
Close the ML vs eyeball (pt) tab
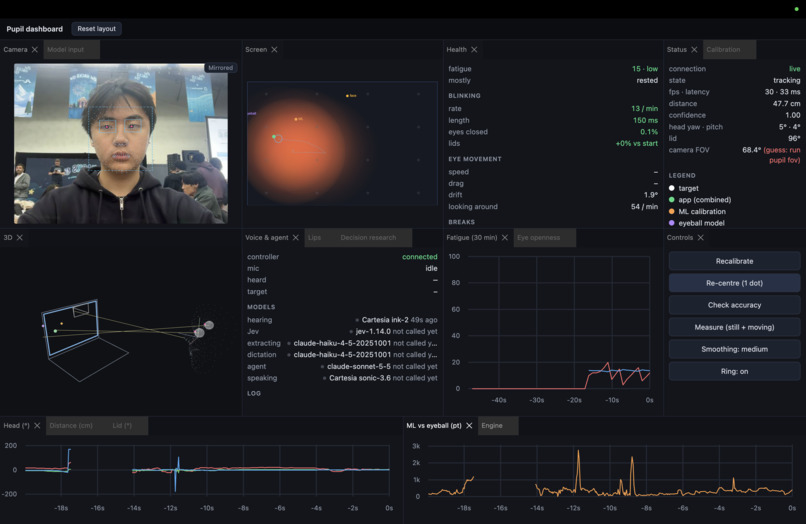[469, 426]
